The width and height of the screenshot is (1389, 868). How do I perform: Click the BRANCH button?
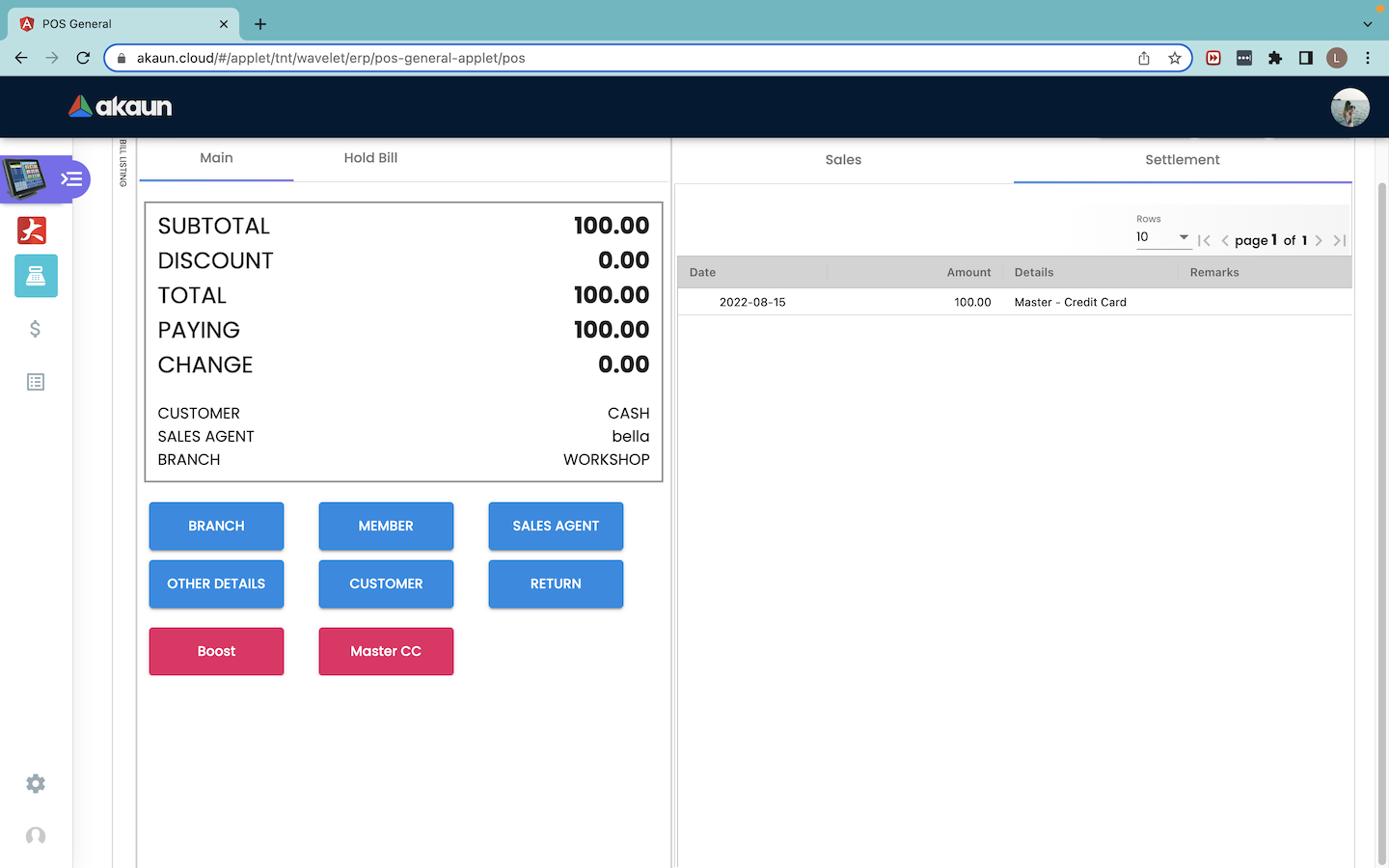pyautogui.click(x=216, y=526)
